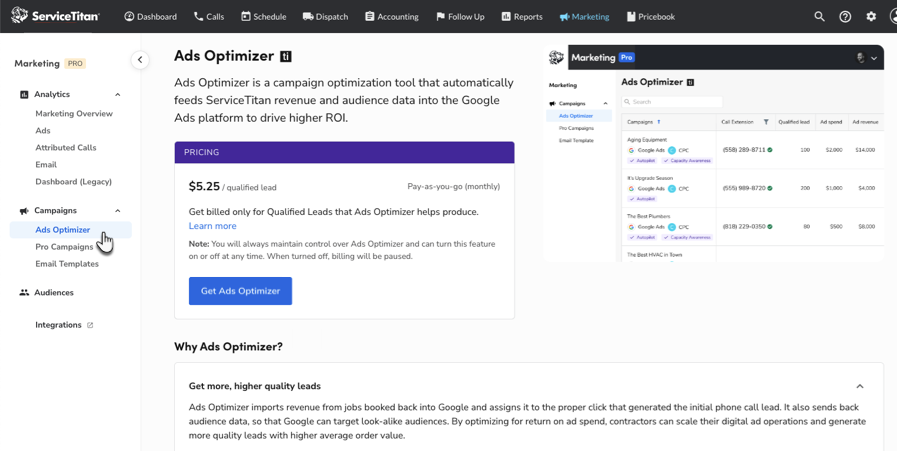The image size is (897, 451).
Task: Go to Schedule in top navigation
Action: click(x=264, y=17)
